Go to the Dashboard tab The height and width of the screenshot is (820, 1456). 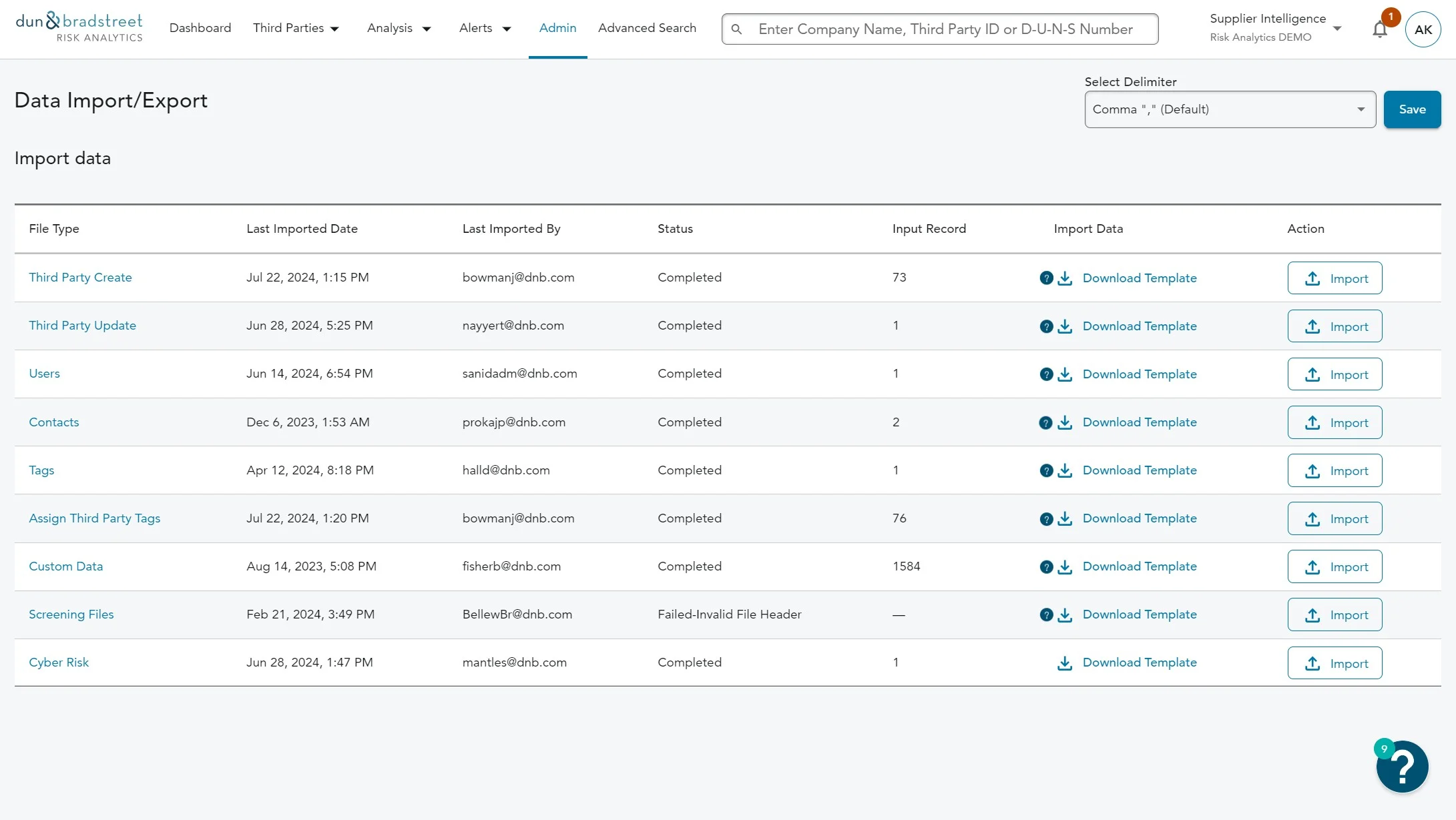[200, 28]
